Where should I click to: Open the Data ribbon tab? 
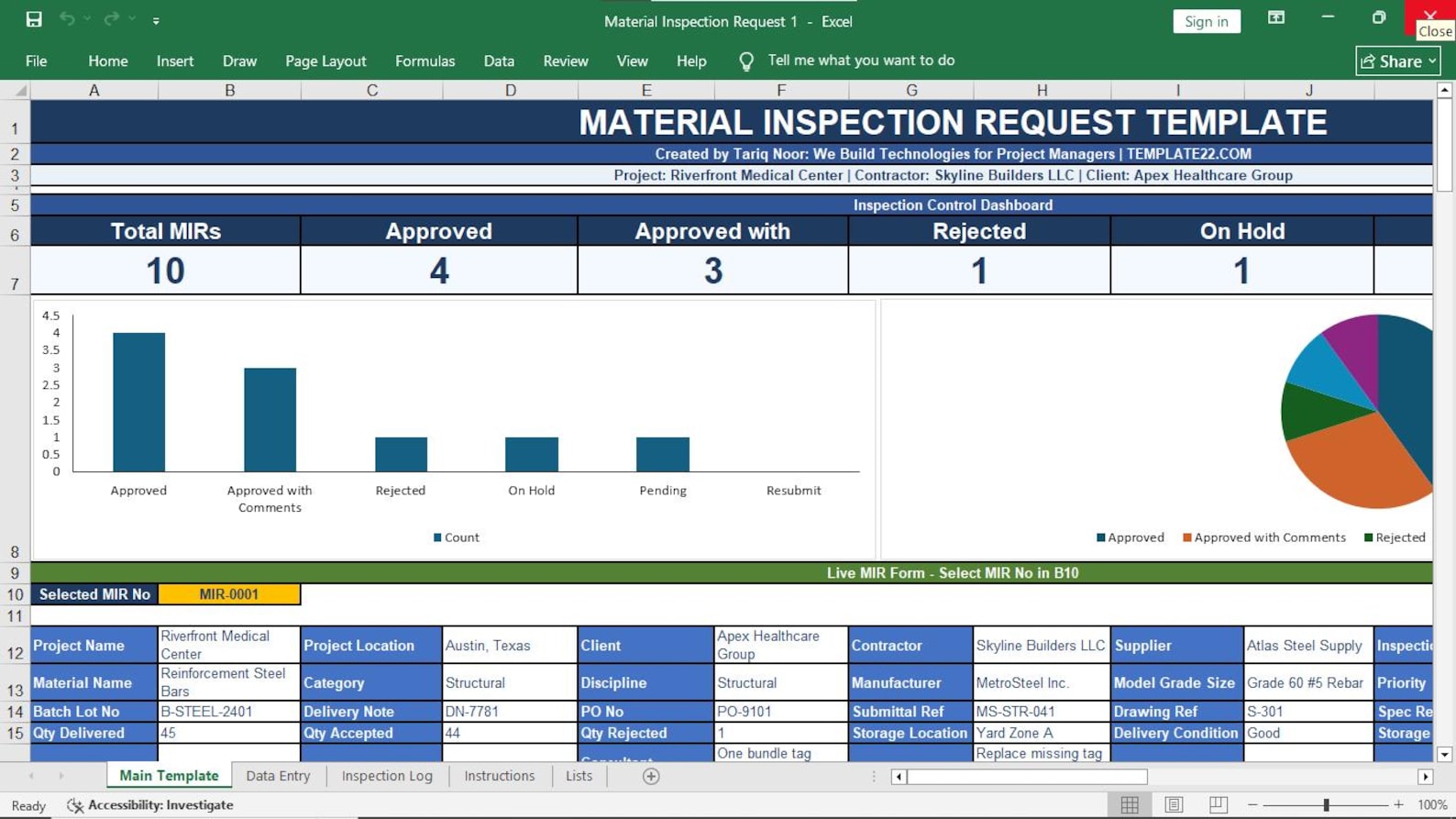click(x=499, y=61)
